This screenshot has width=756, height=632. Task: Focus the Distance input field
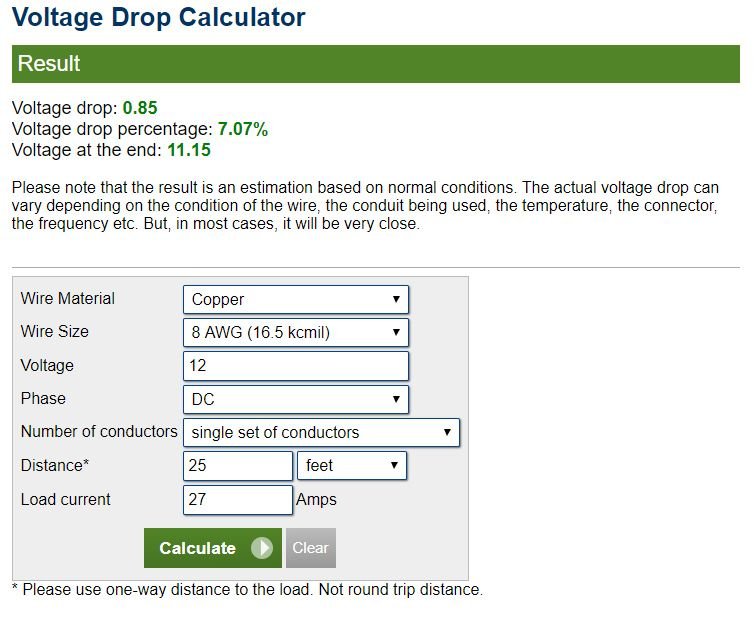click(x=238, y=465)
